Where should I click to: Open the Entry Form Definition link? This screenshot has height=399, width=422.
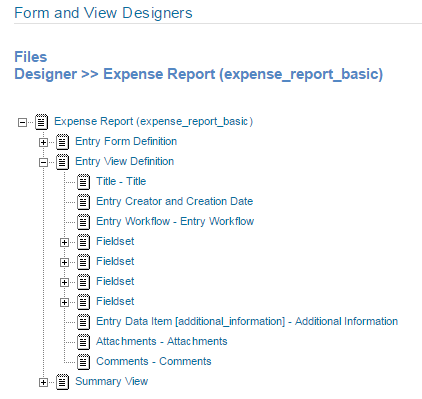(126, 141)
